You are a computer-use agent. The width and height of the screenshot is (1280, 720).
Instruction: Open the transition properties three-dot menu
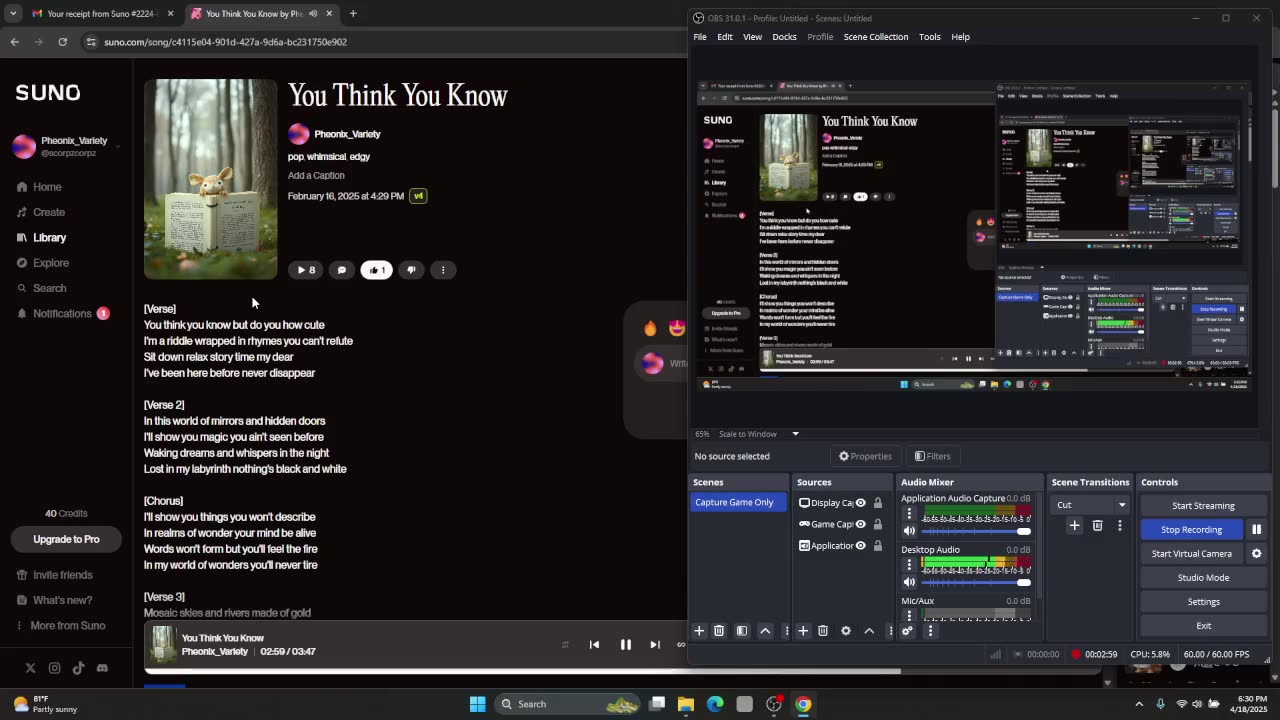[1119, 526]
